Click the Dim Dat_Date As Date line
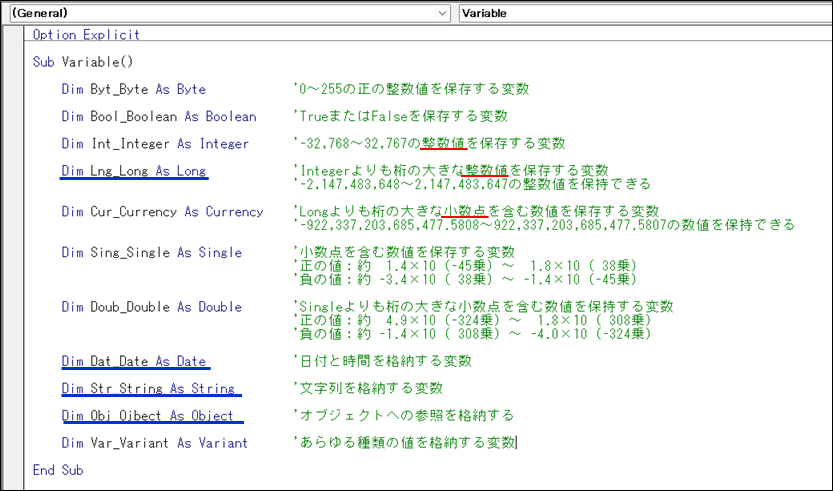 [133, 361]
